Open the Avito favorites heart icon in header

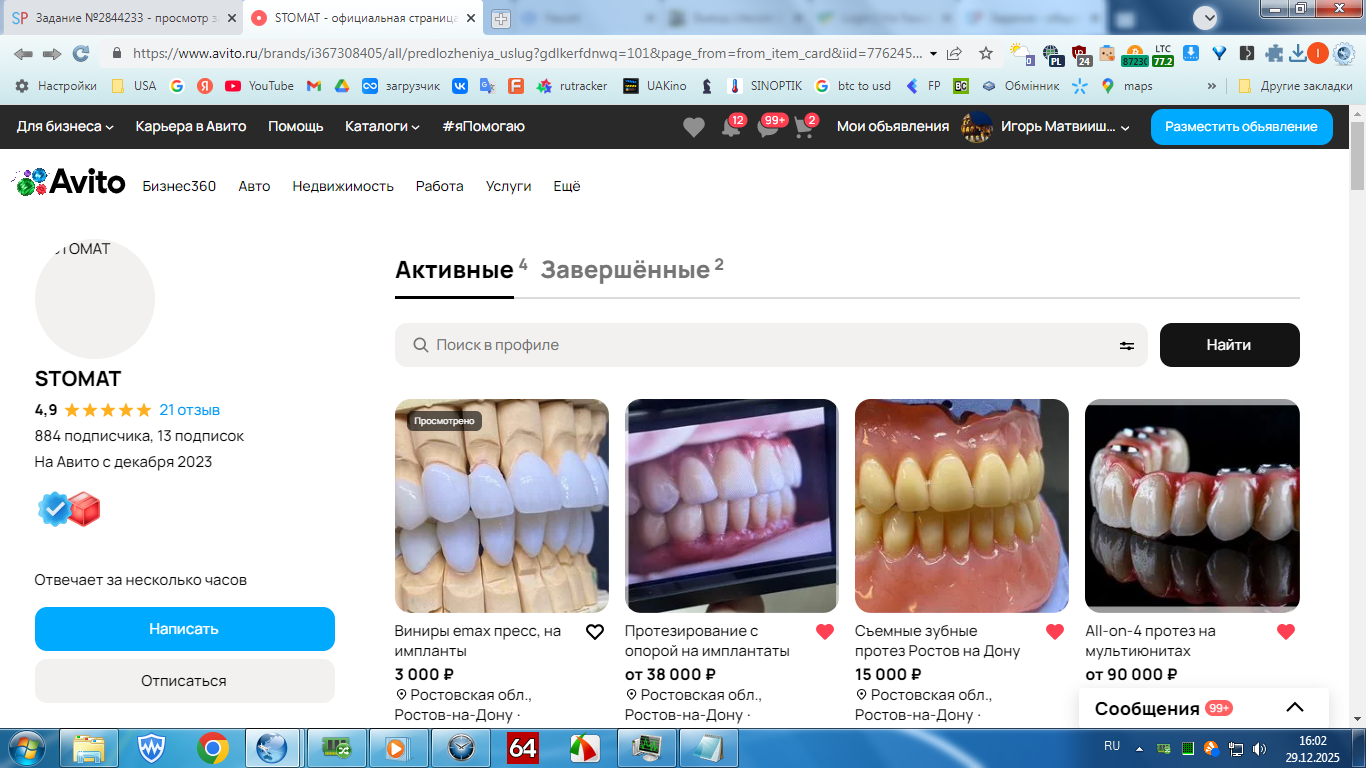click(x=693, y=127)
